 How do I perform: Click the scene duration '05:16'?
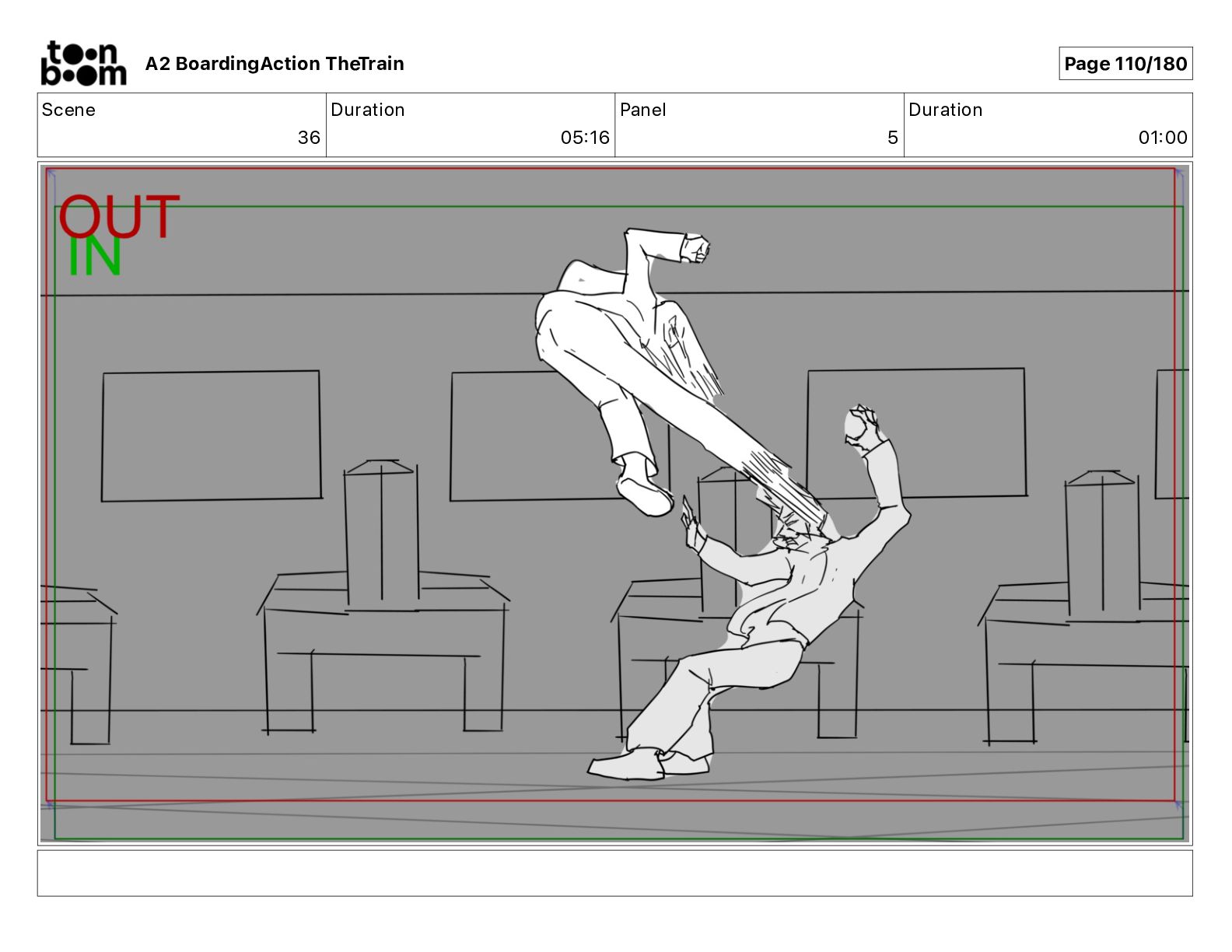[585, 138]
